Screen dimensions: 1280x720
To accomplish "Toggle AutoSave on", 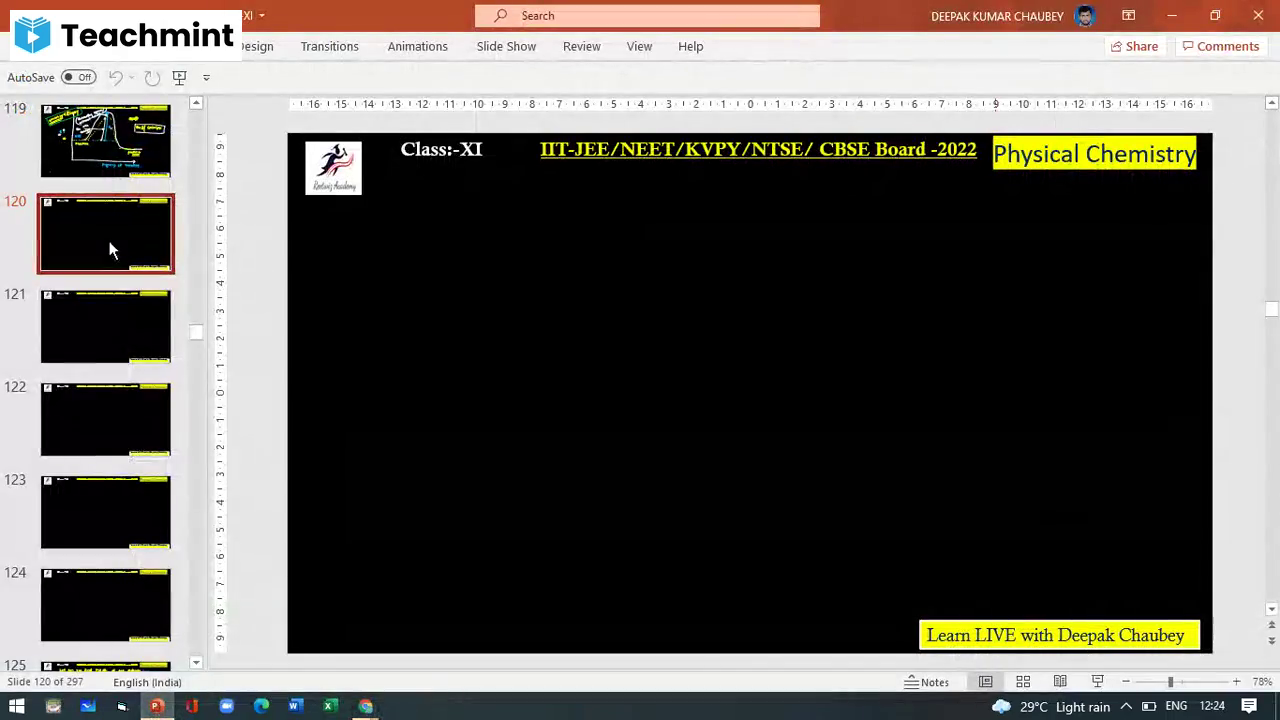I will coord(78,77).
